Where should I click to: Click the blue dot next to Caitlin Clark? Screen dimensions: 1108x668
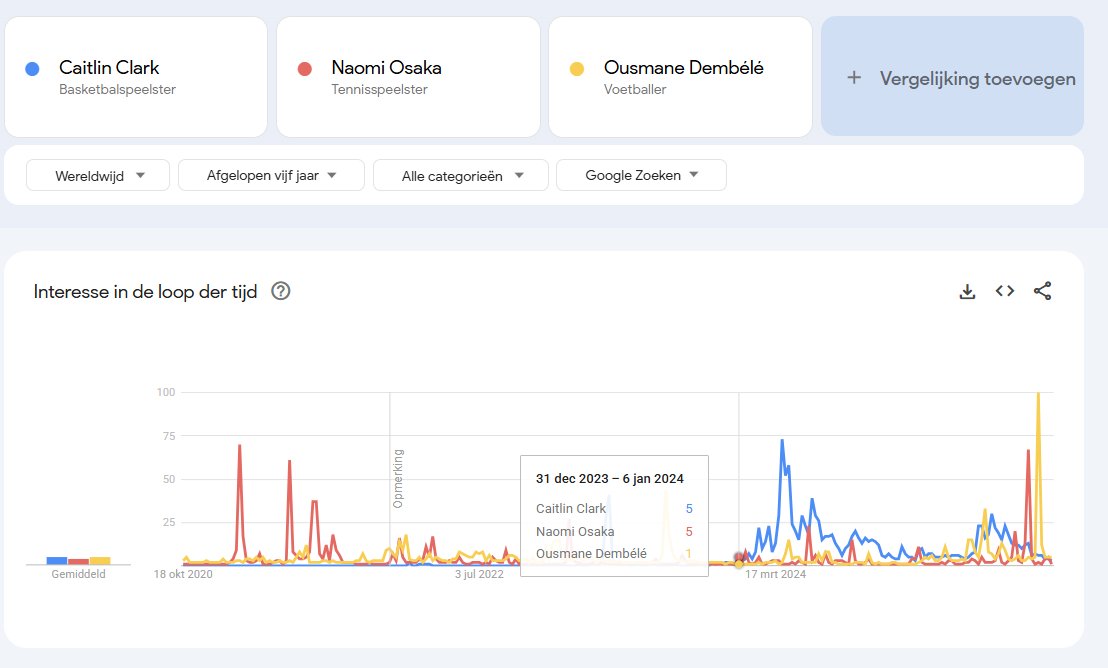(x=32, y=69)
